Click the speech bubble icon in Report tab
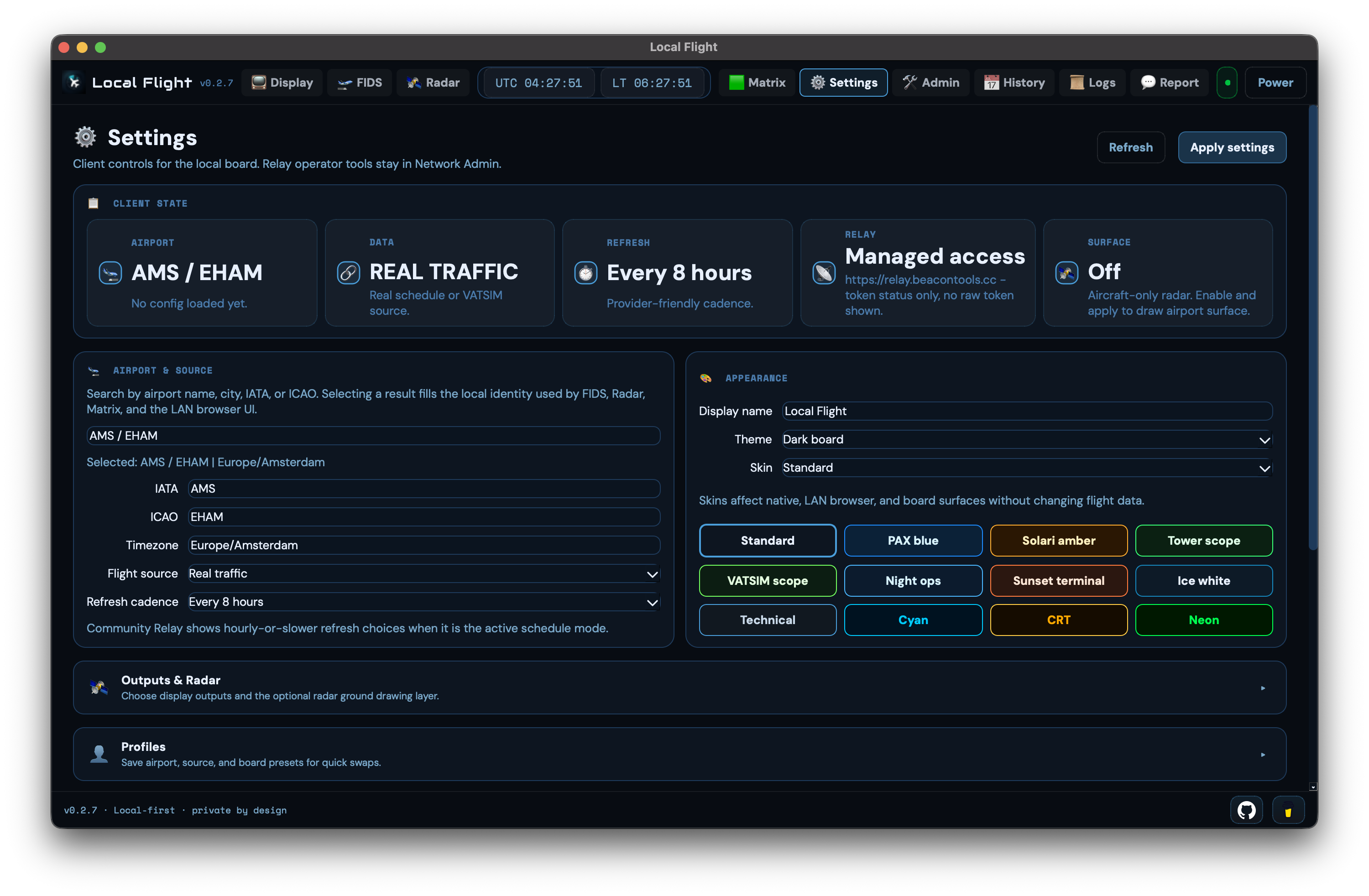This screenshot has width=1369, height=896. tap(1148, 82)
